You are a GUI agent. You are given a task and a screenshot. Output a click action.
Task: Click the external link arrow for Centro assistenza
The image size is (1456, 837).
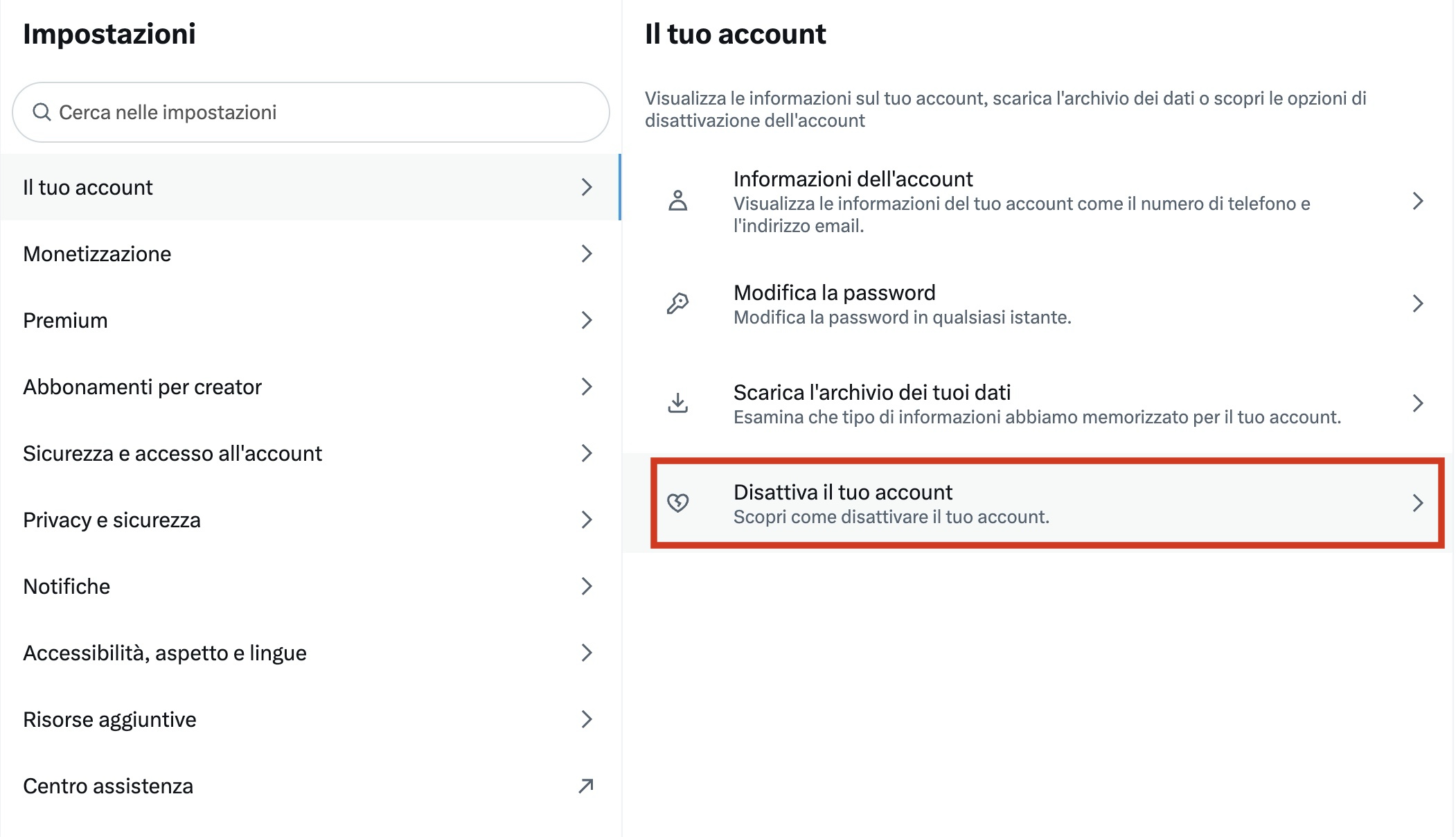click(586, 786)
